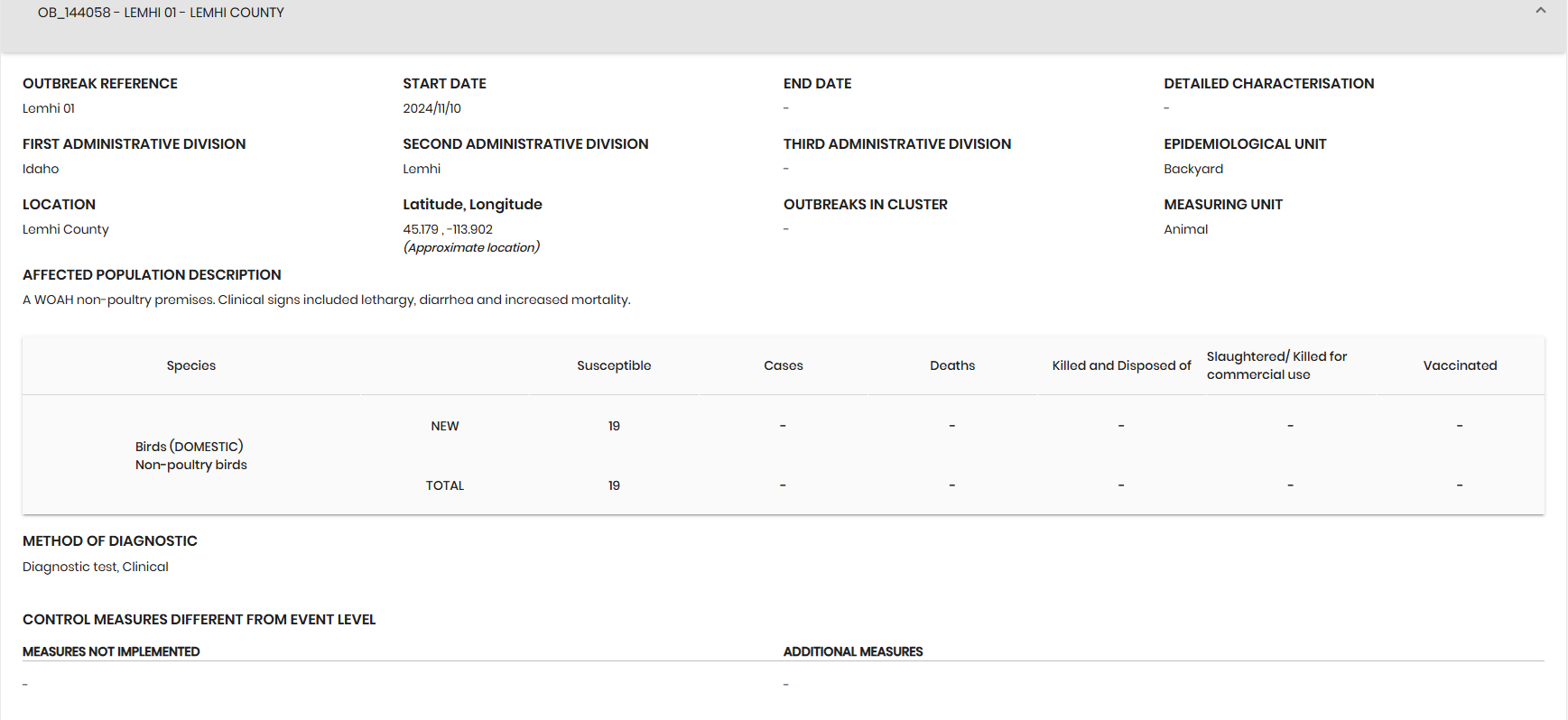This screenshot has height=720, width=1568.
Task: Click the start date 2024/11/10
Action: click(431, 108)
